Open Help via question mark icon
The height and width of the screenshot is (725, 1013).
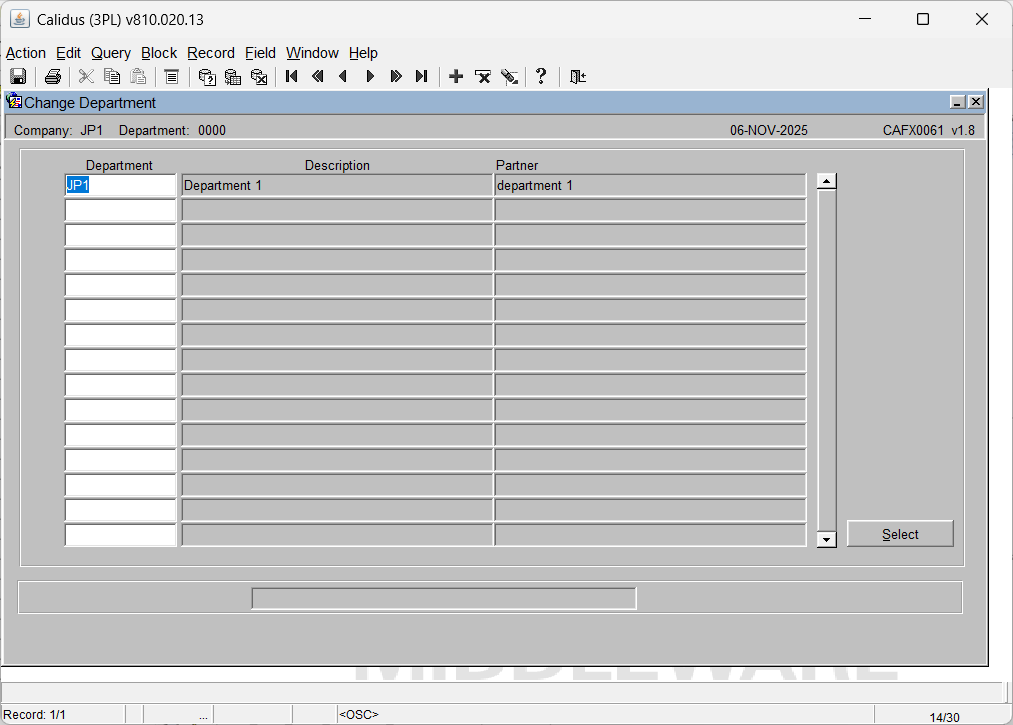[541, 77]
